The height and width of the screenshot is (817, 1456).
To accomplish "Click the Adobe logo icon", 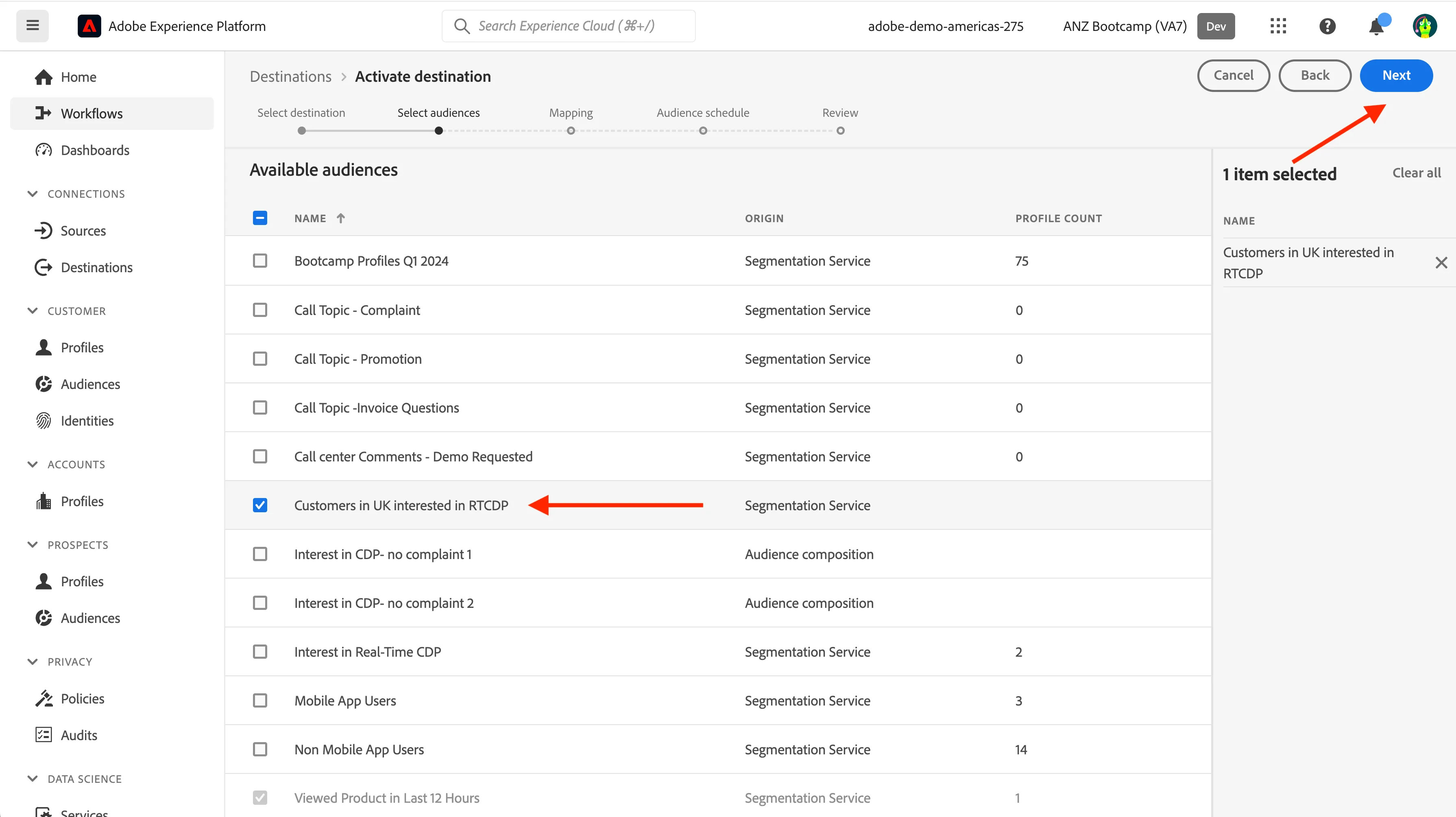I will coord(89,26).
